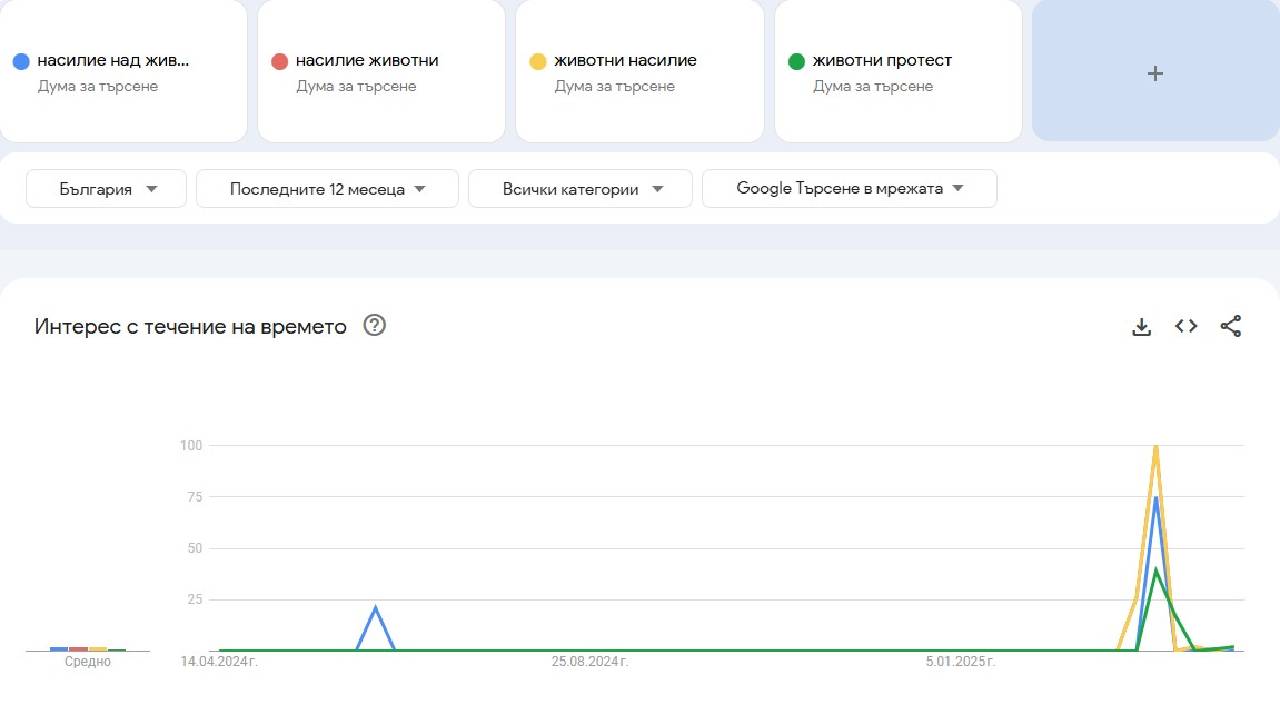The height and width of the screenshot is (720, 1280).
Task: Open the Всички категории category dropdown
Action: pos(580,188)
